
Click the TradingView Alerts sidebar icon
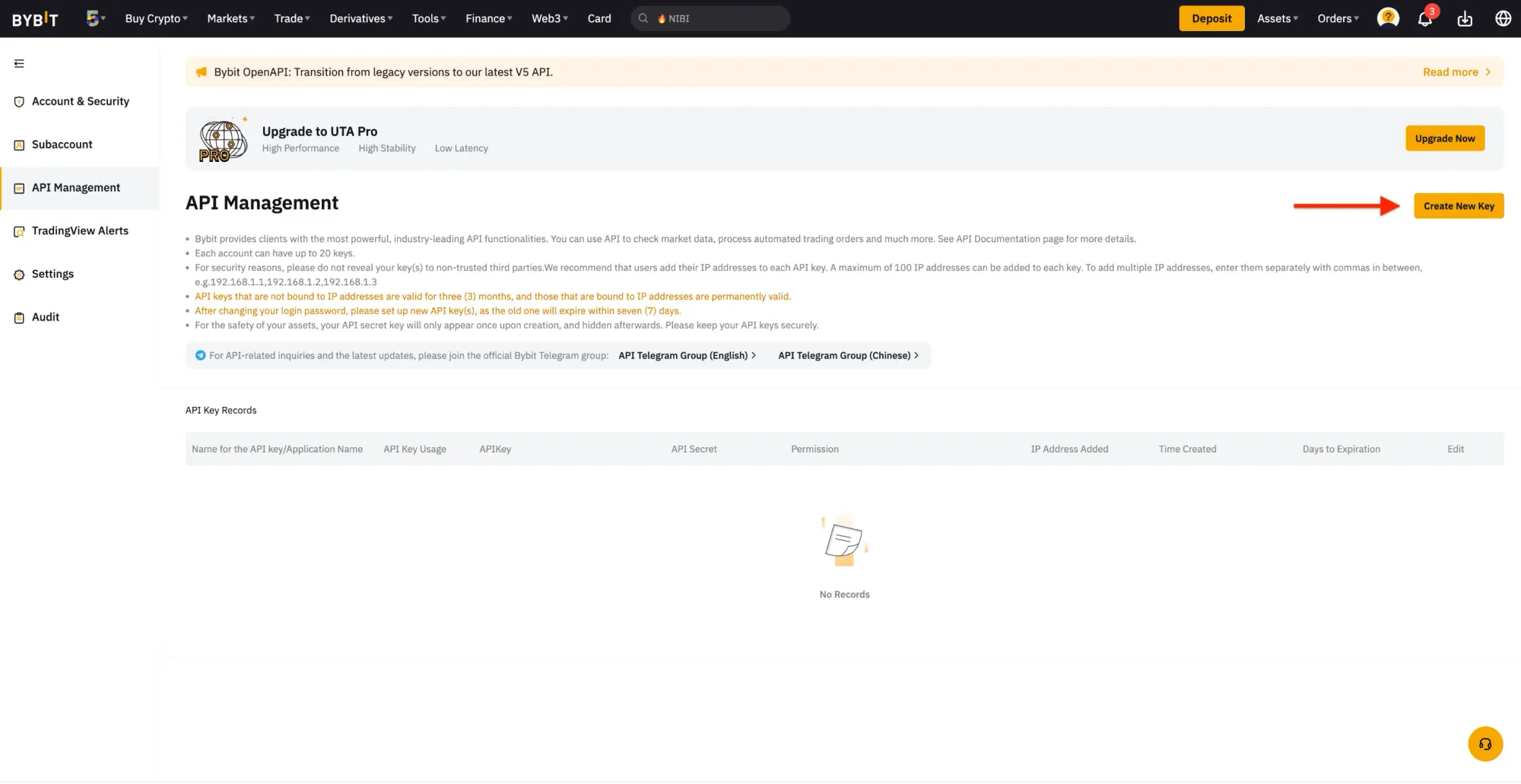point(19,232)
